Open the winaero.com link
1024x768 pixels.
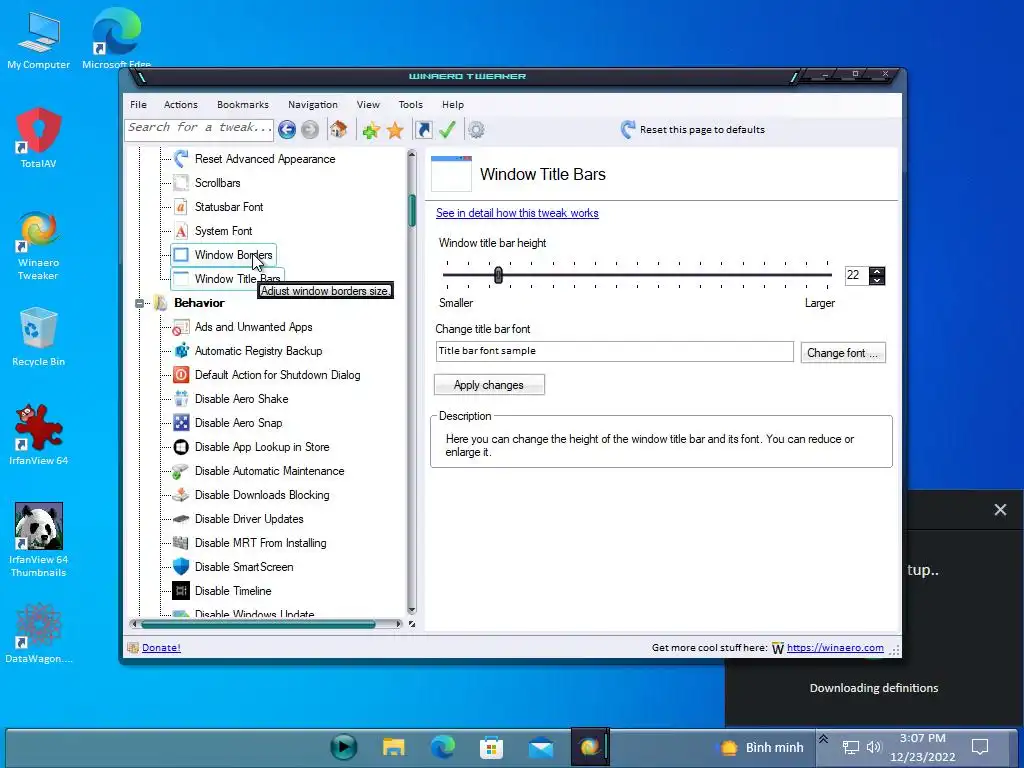click(835, 647)
